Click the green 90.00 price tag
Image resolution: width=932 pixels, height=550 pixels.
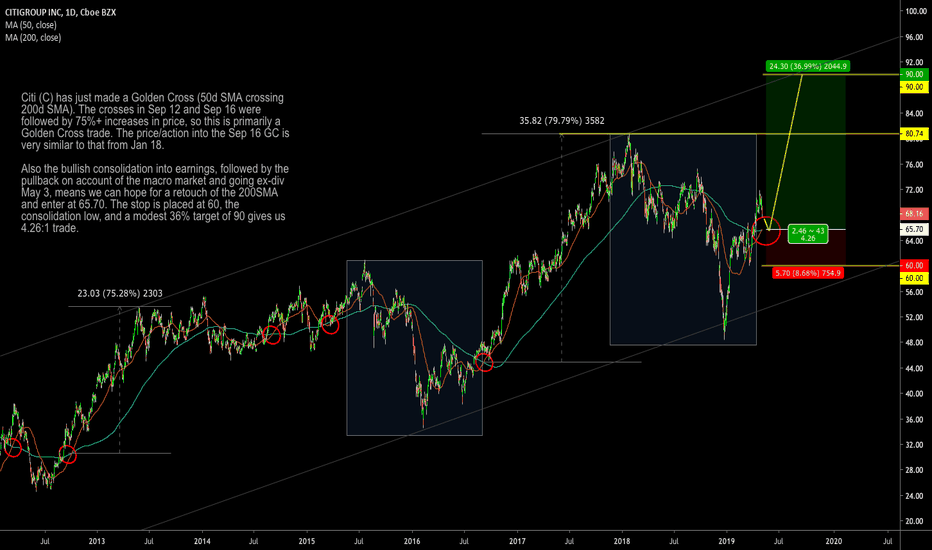[x=914, y=74]
